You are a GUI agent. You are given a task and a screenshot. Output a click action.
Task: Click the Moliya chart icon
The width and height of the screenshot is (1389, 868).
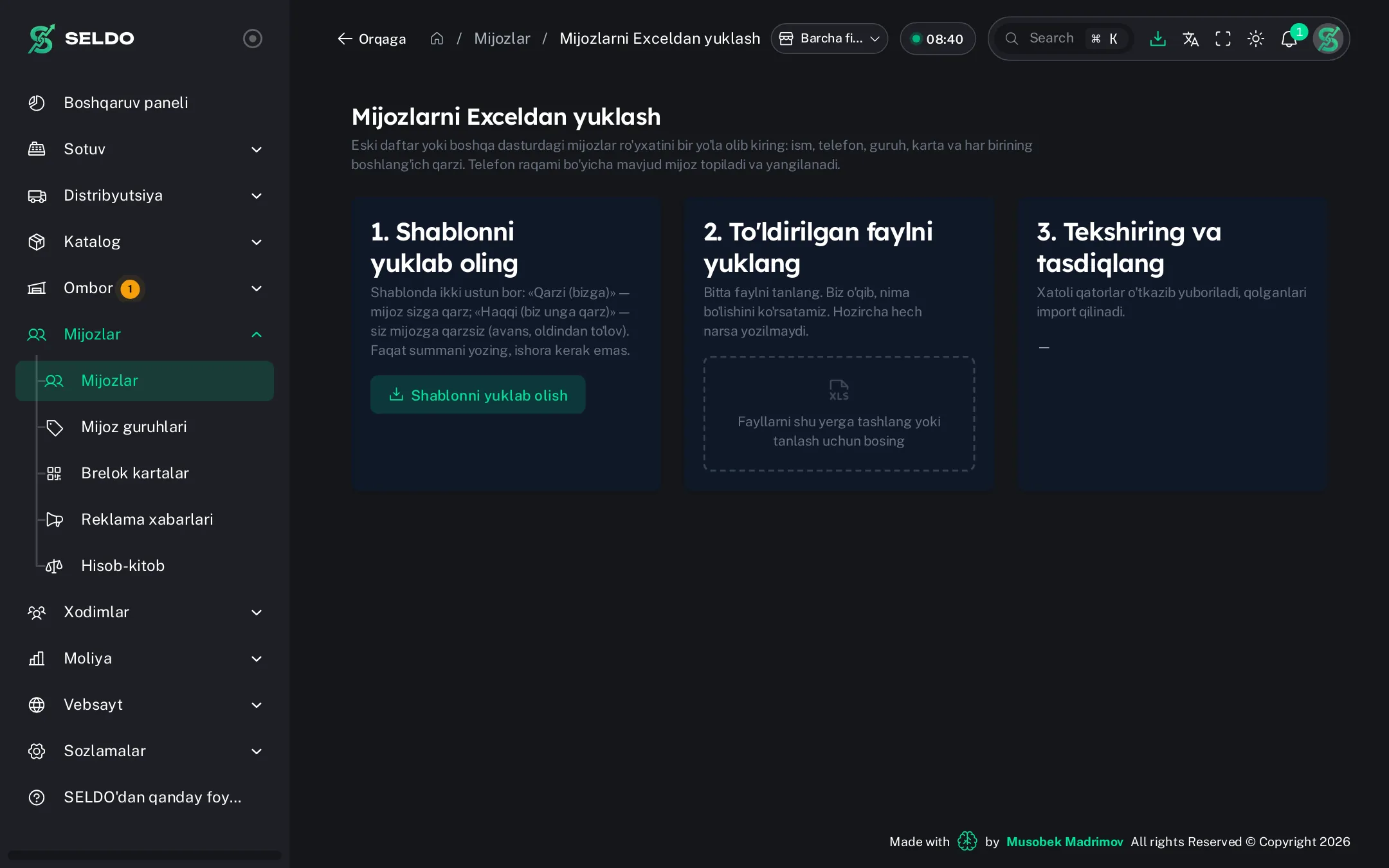coord(37,658)
